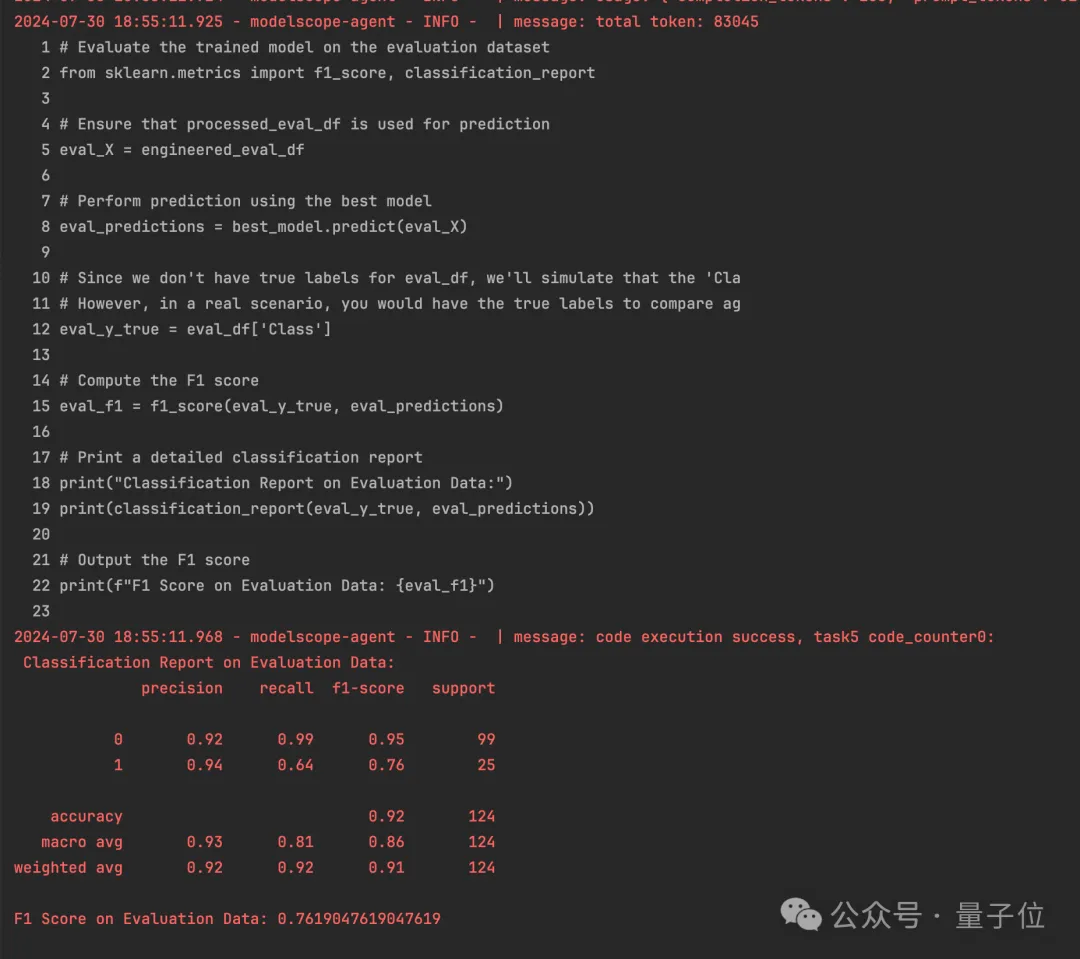Click the 'support' column header
The height and width of the screenshot is (959, 1080).
pyautogui.click(x=463, y=688)
